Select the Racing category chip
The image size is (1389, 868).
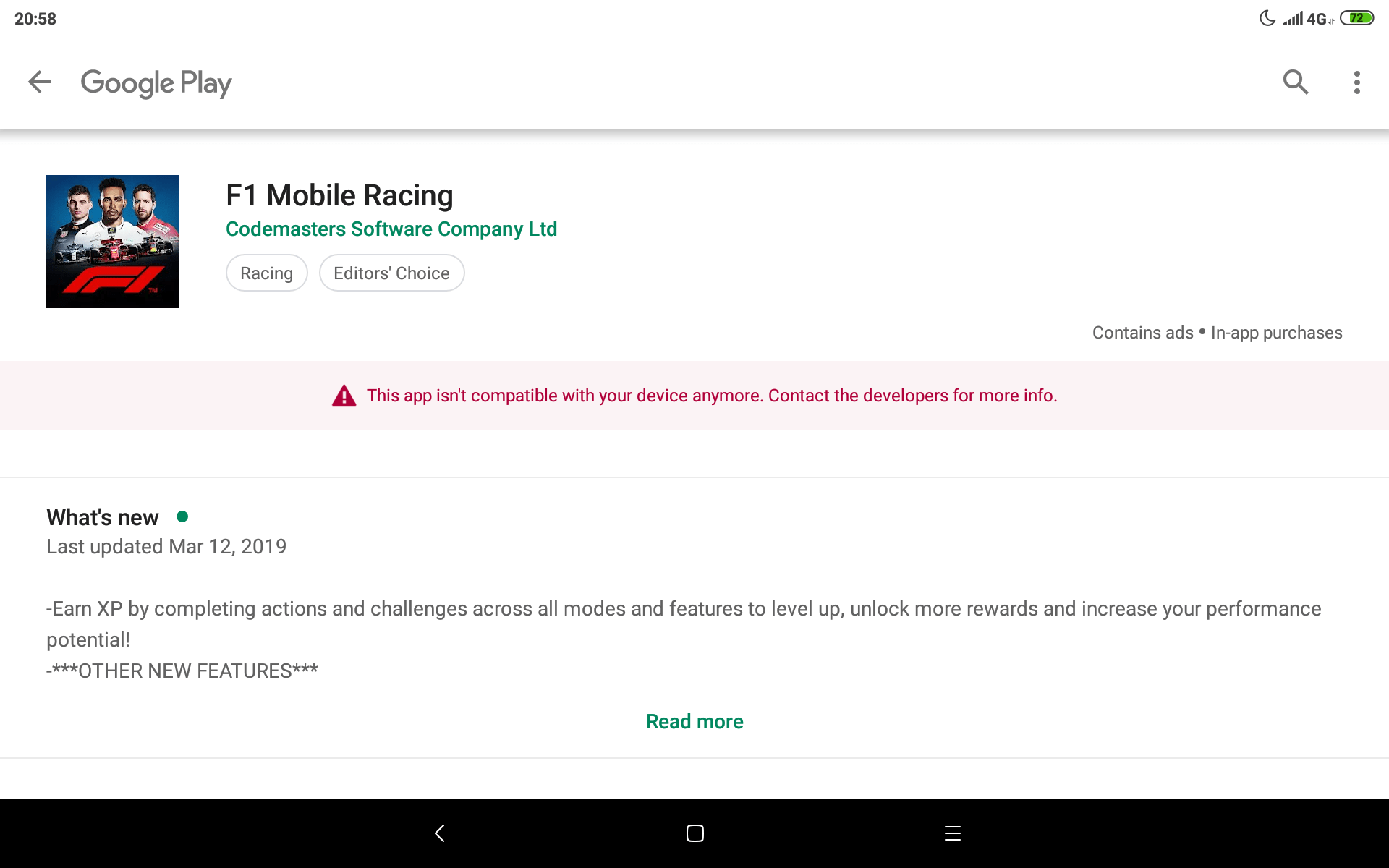267,273
